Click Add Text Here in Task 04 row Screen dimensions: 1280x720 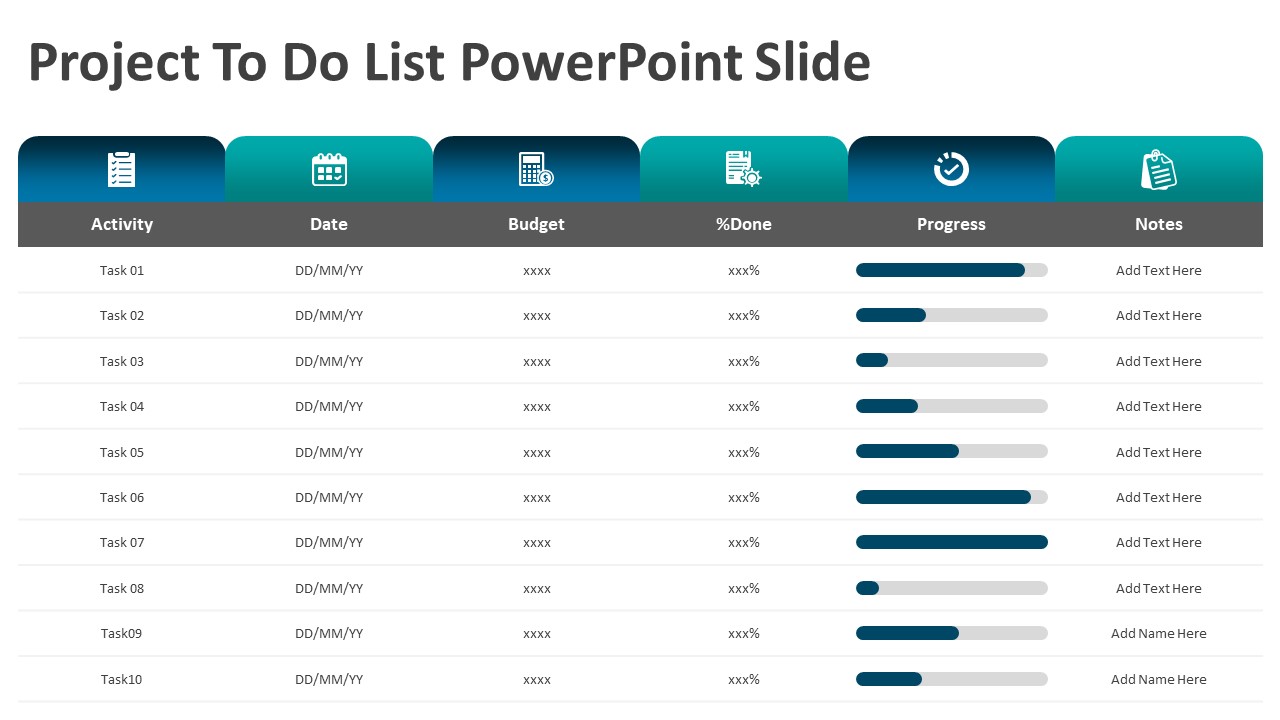click(1158, 406)
